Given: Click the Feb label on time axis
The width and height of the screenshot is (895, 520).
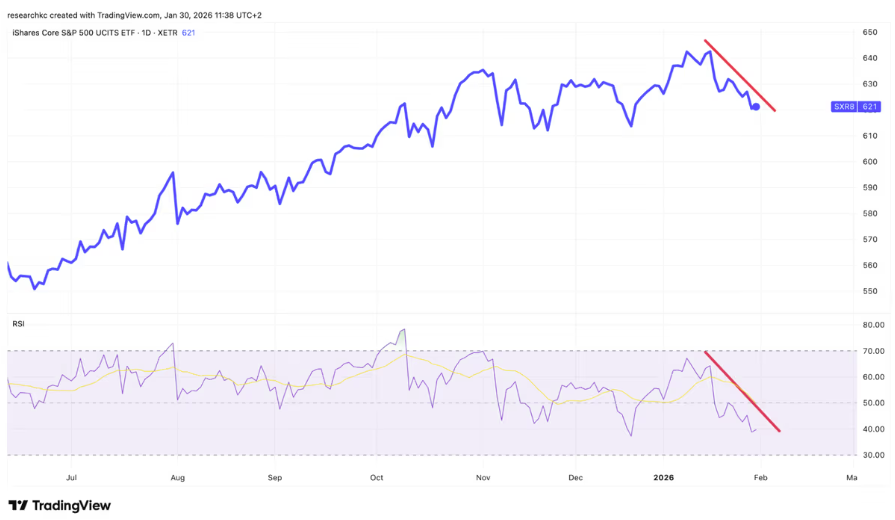Looking at the screenshot, I should tap(758, 478).
